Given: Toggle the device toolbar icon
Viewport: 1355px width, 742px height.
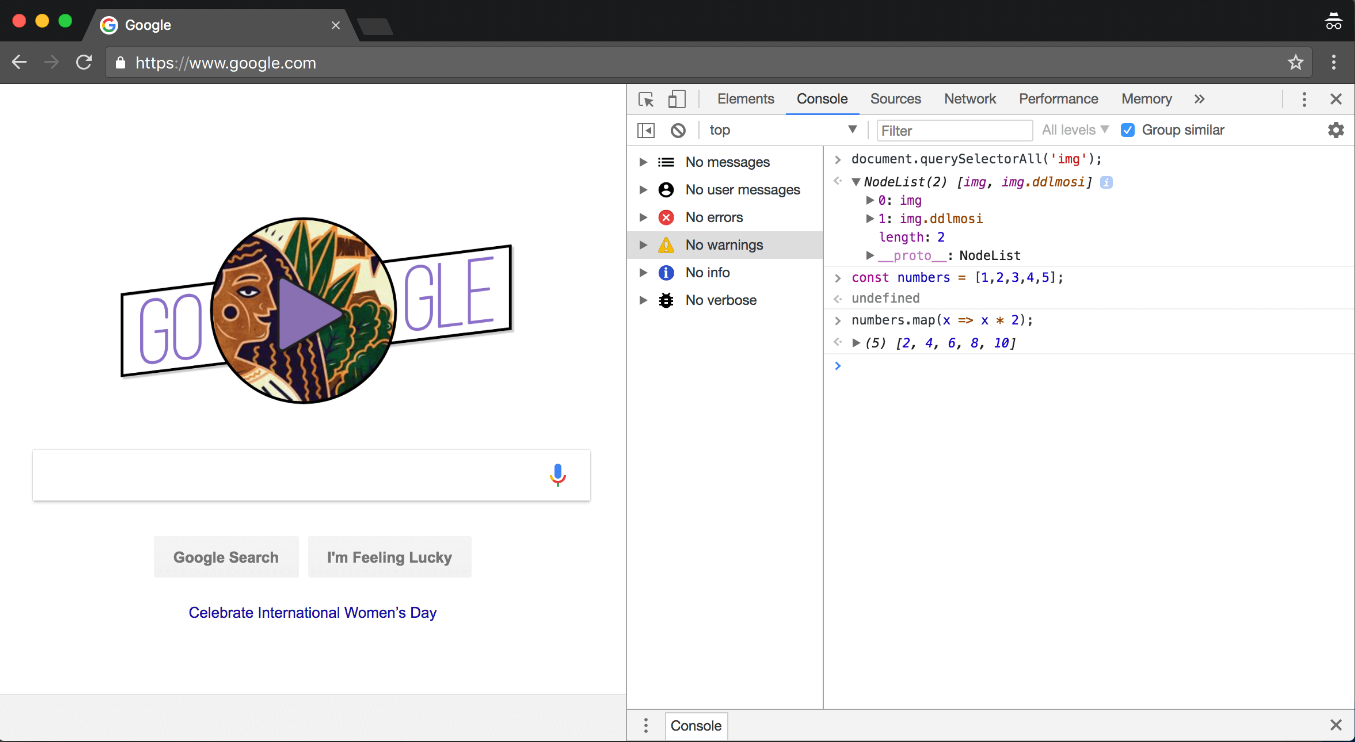Looking at the screenshot, I should 677,99.
